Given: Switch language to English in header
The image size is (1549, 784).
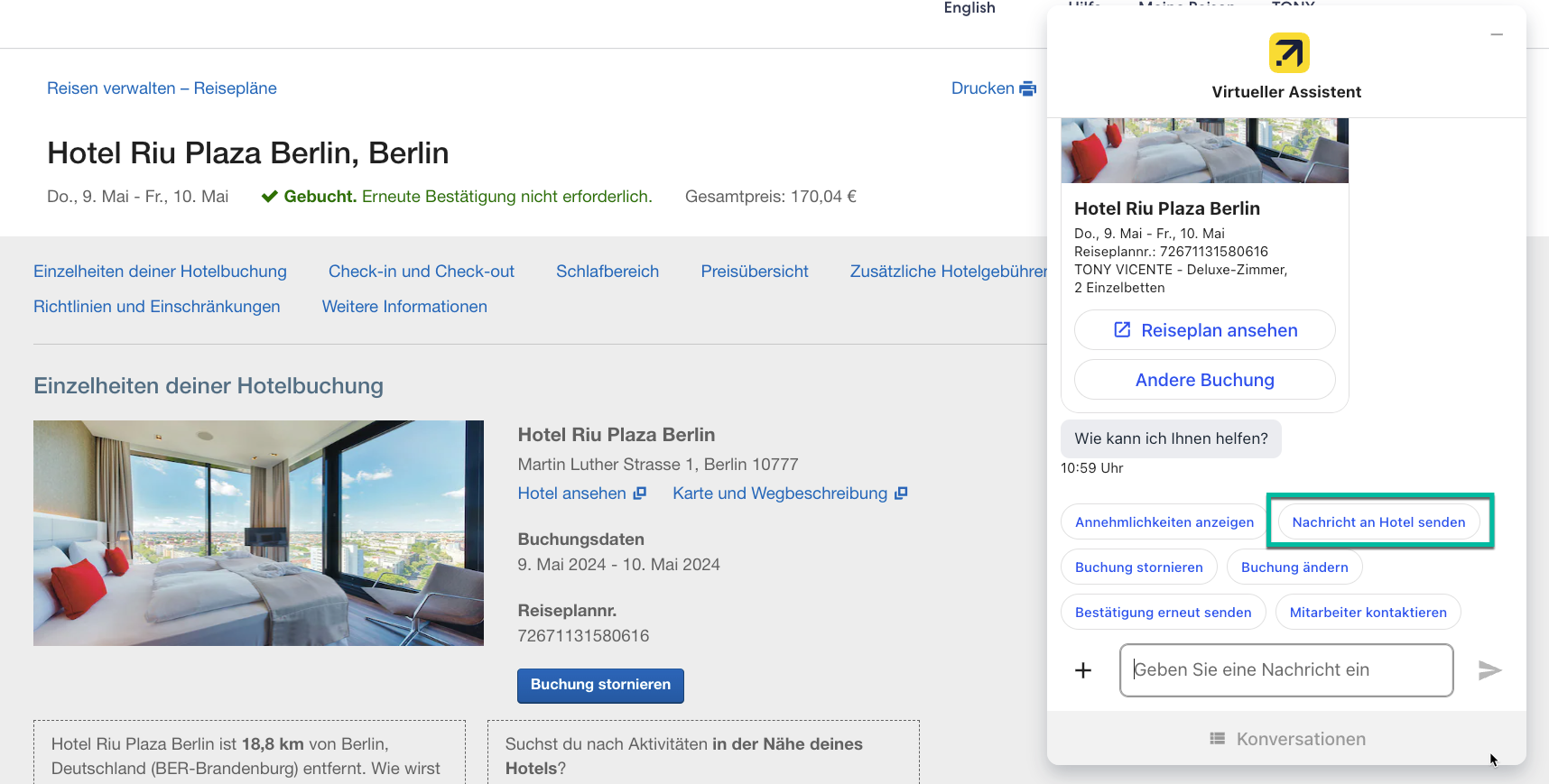Looking at the screenshot, I should (x=969, y=8).
